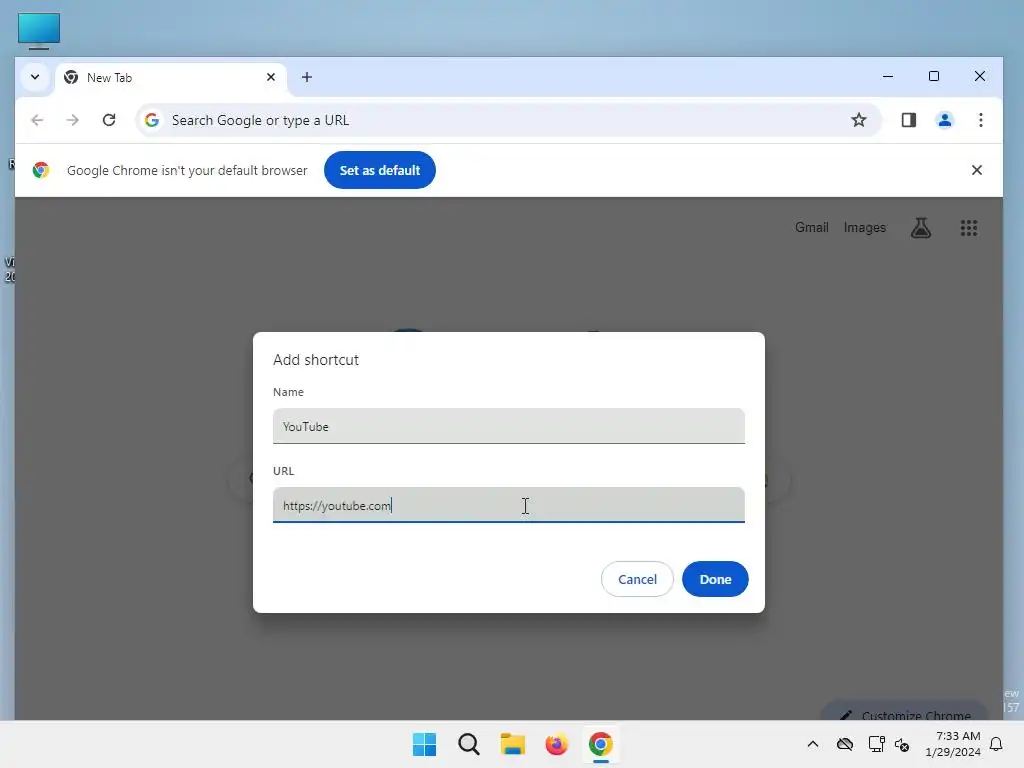Maximize the Chrome window
The image size is (1024, 768).
tap(934, 76)
